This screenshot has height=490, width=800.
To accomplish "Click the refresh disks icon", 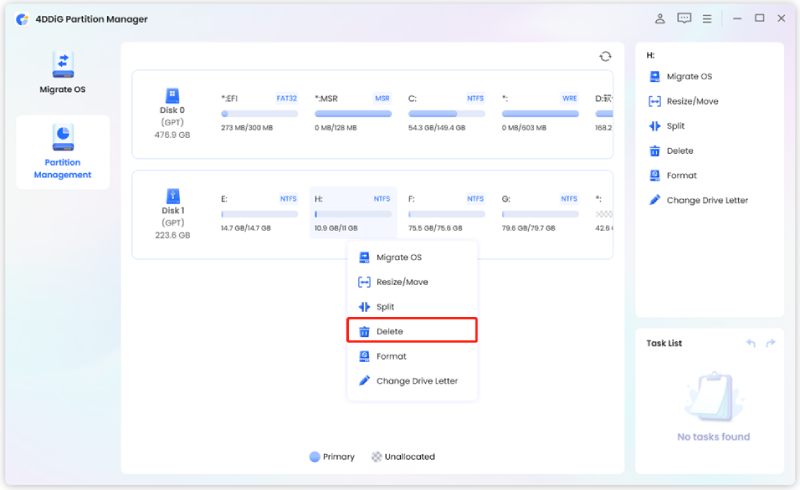I will (x=605, y=56).
